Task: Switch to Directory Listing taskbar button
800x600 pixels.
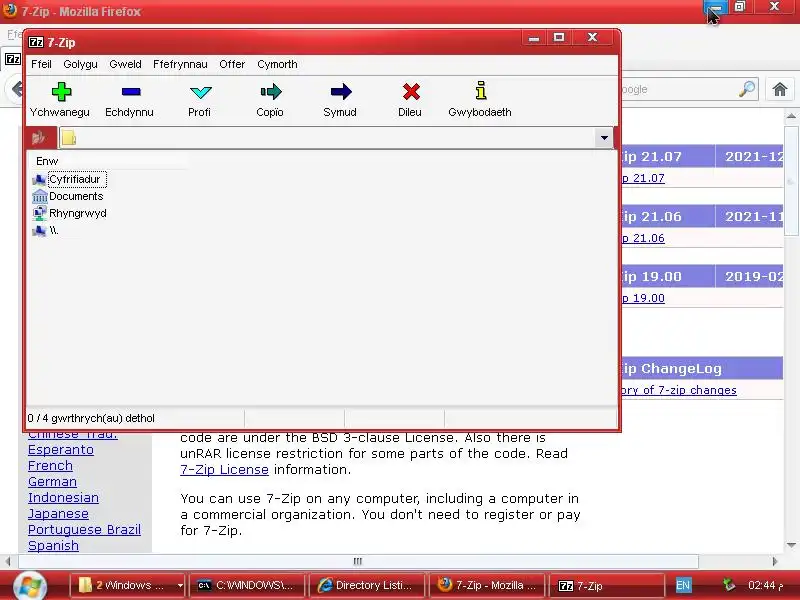Action: [x=366, y=585]
